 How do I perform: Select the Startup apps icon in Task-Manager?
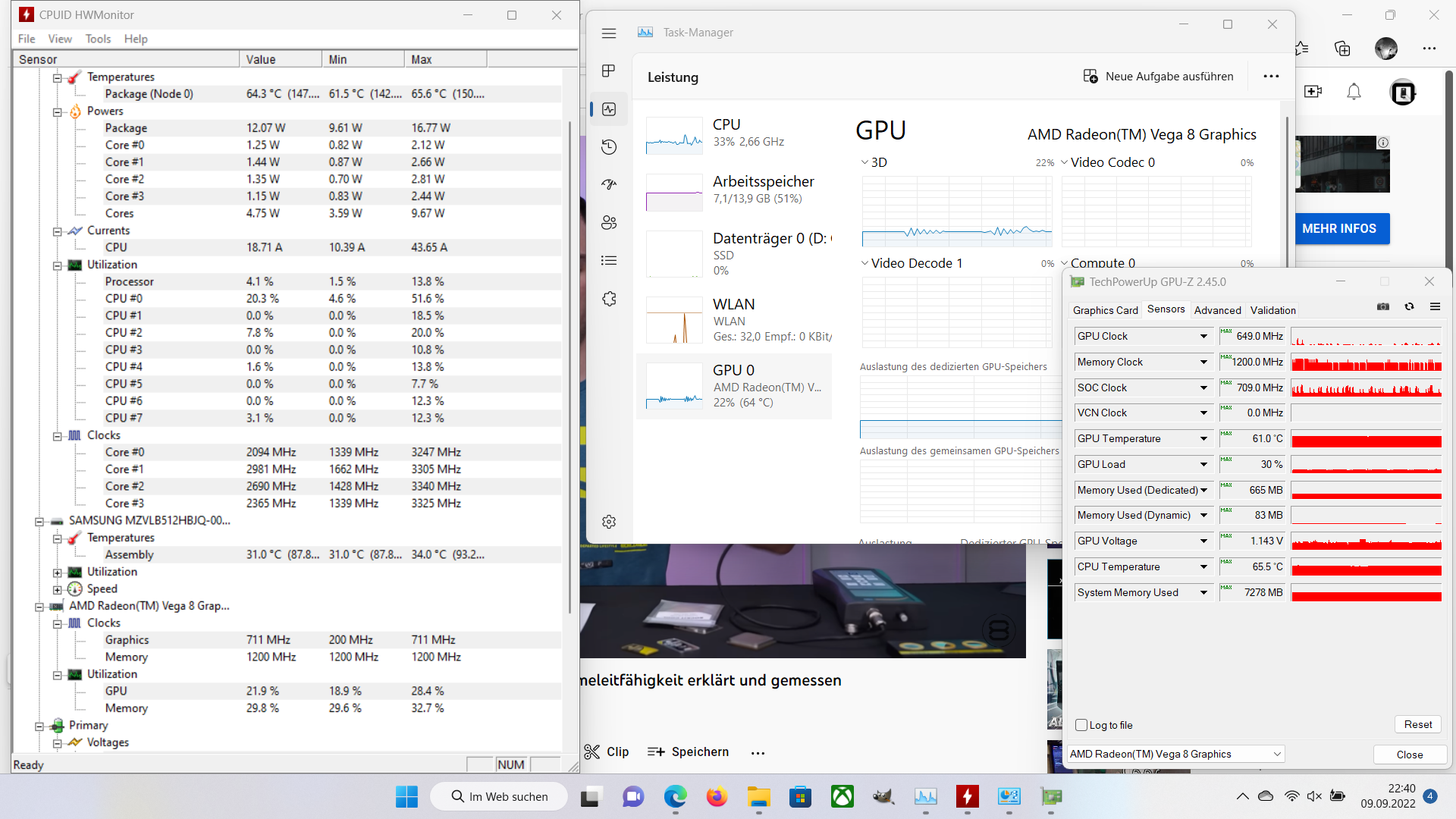(x=609, y=184)
